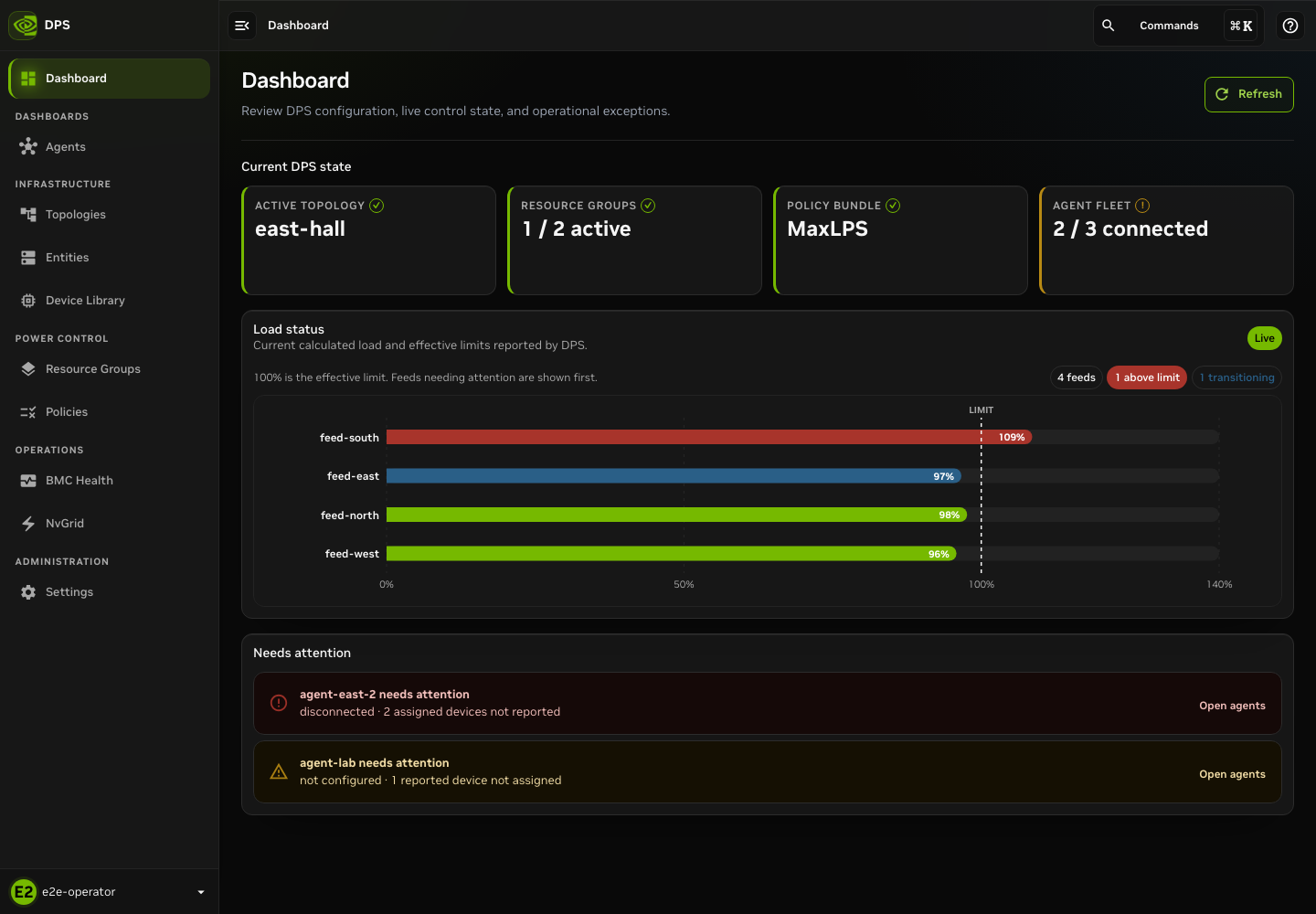Click agent-lab needs attention title
This screenshot has width=1316, height=914.
click(375, 763)
